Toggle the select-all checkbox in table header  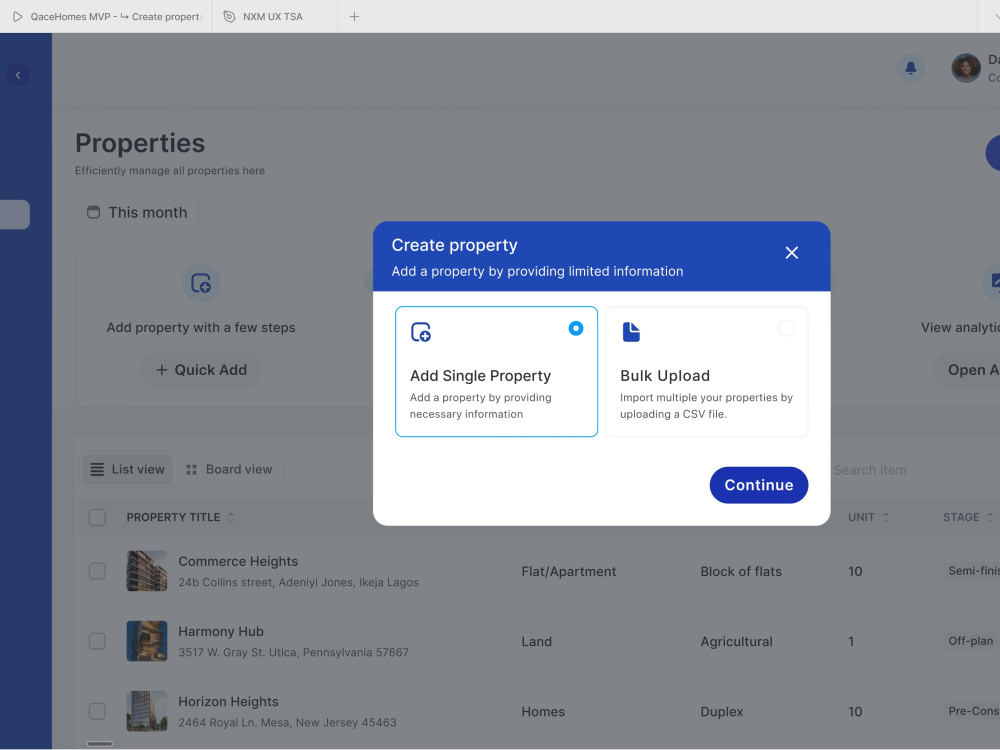97,517
